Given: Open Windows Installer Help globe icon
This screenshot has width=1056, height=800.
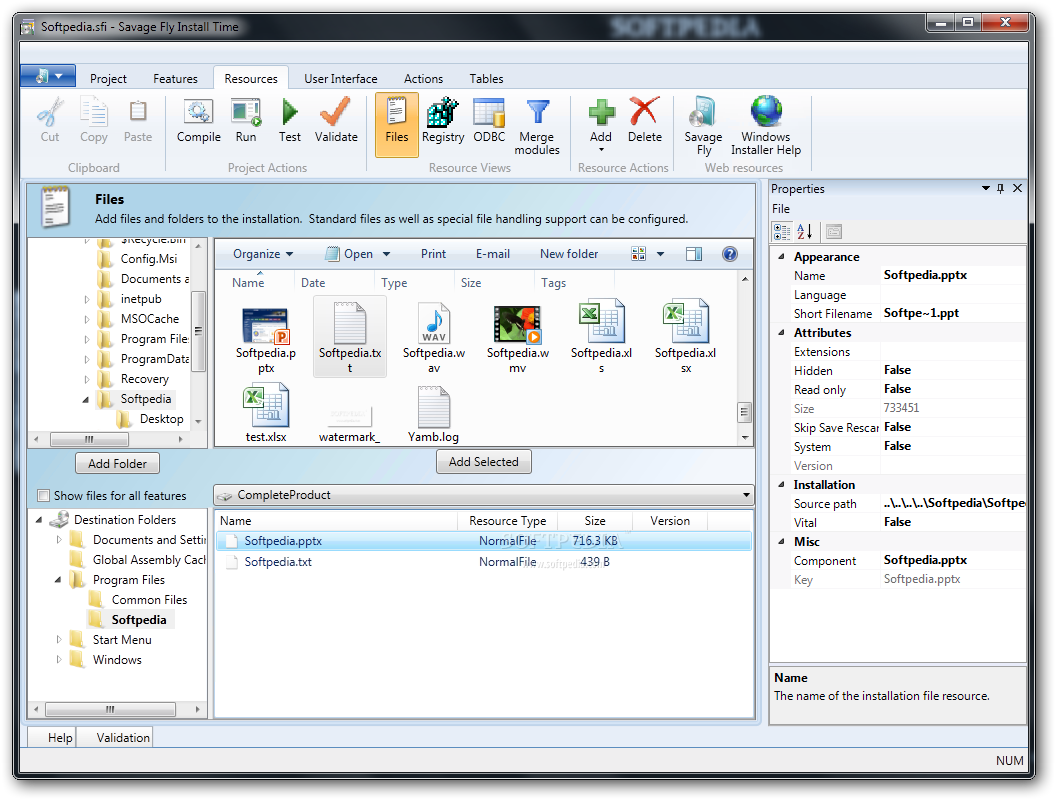Looking at the screenshot, I should click(766, 112).
